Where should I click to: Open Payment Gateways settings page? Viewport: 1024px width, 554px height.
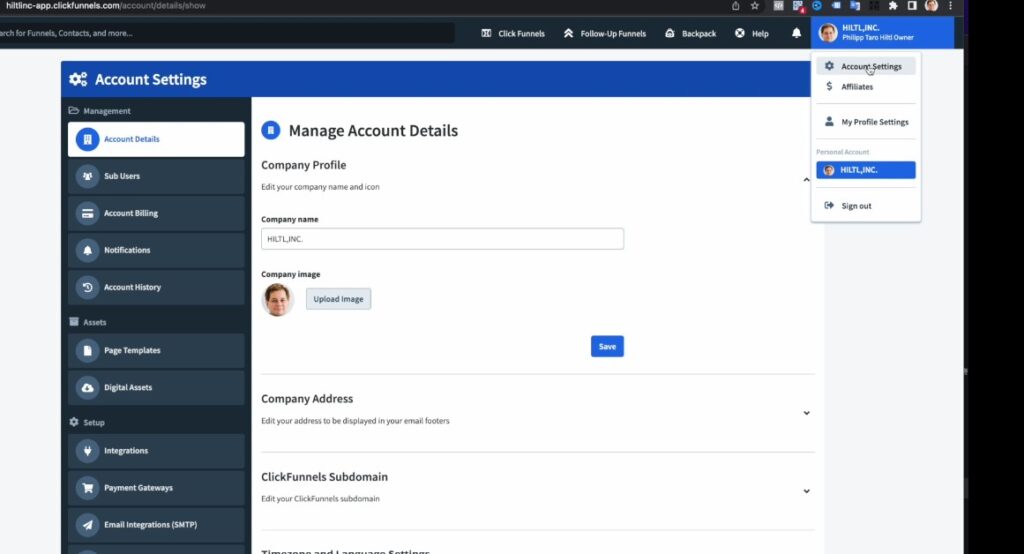(156, 488)
